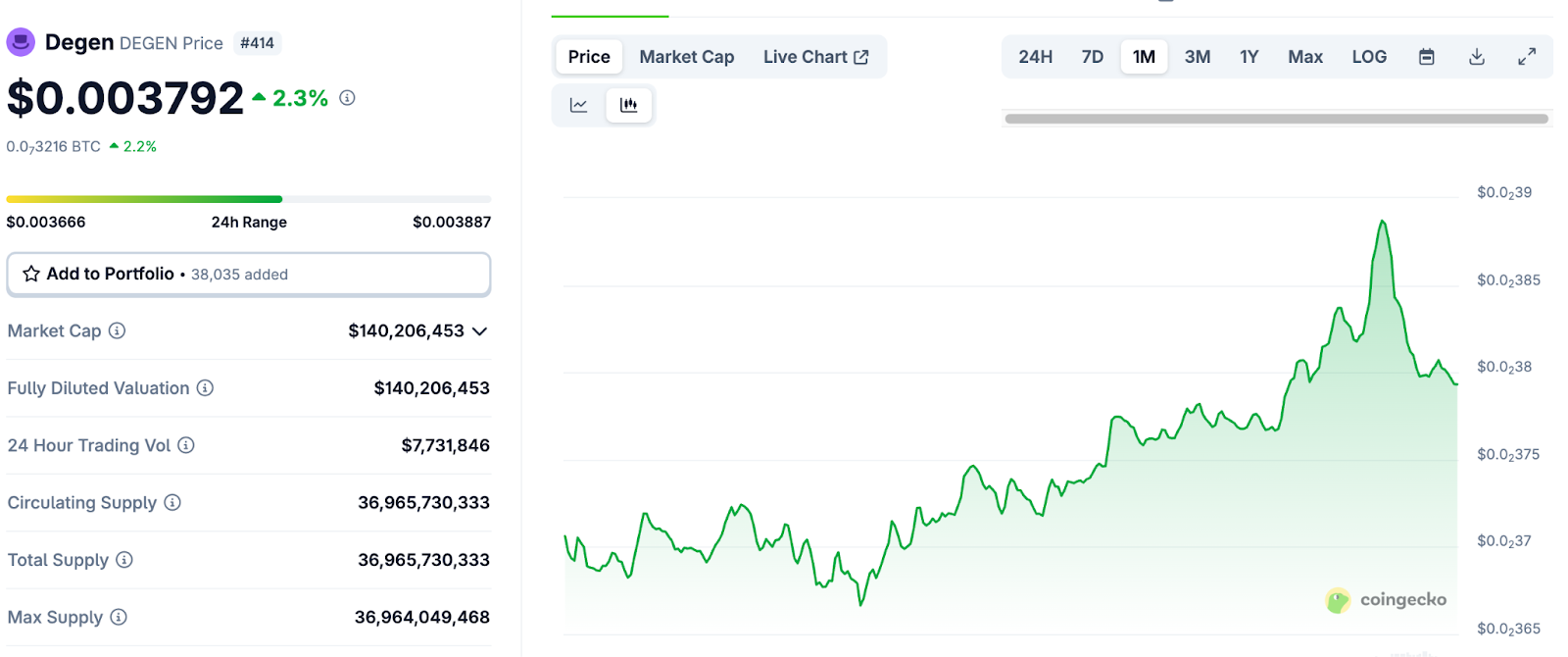The image size is (1568, 657).
Task: Expand the chart to fullscreen icon
Action: click(1527, 57)
